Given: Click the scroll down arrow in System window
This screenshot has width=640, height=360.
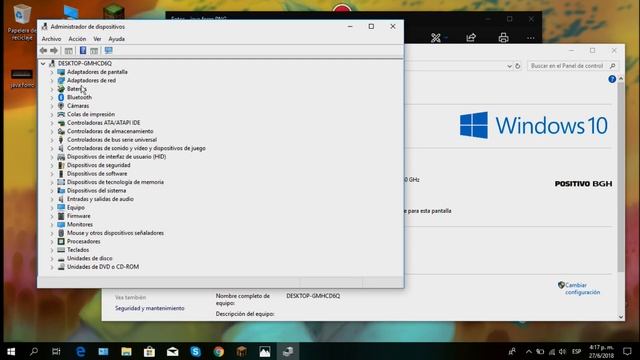Looking at the screenshot, I should tap(621, 317).
